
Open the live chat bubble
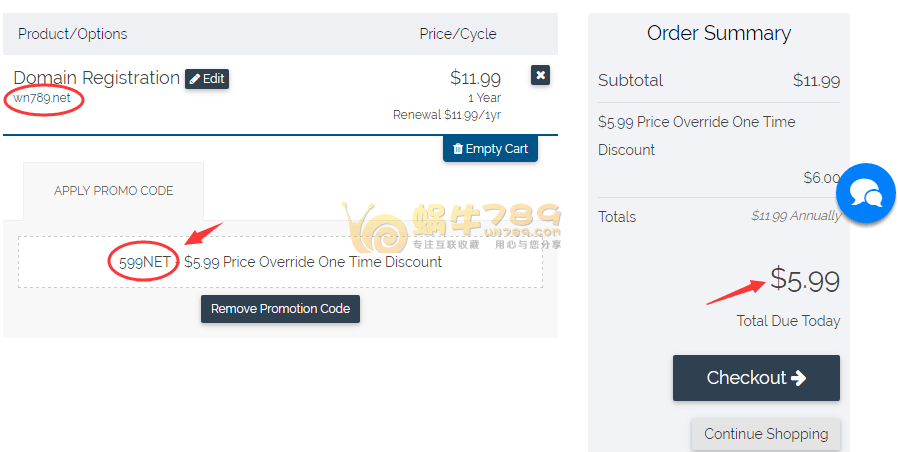point(865,193)
